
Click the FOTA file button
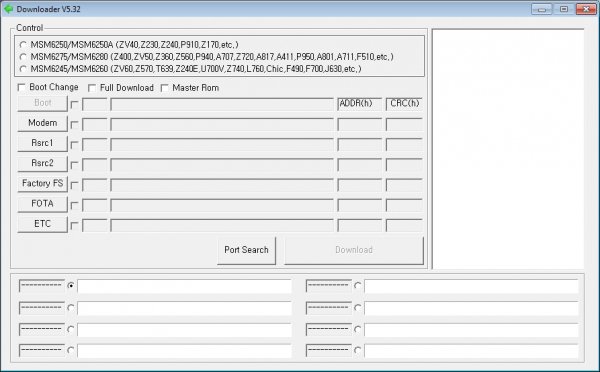(x=42, y=204)
